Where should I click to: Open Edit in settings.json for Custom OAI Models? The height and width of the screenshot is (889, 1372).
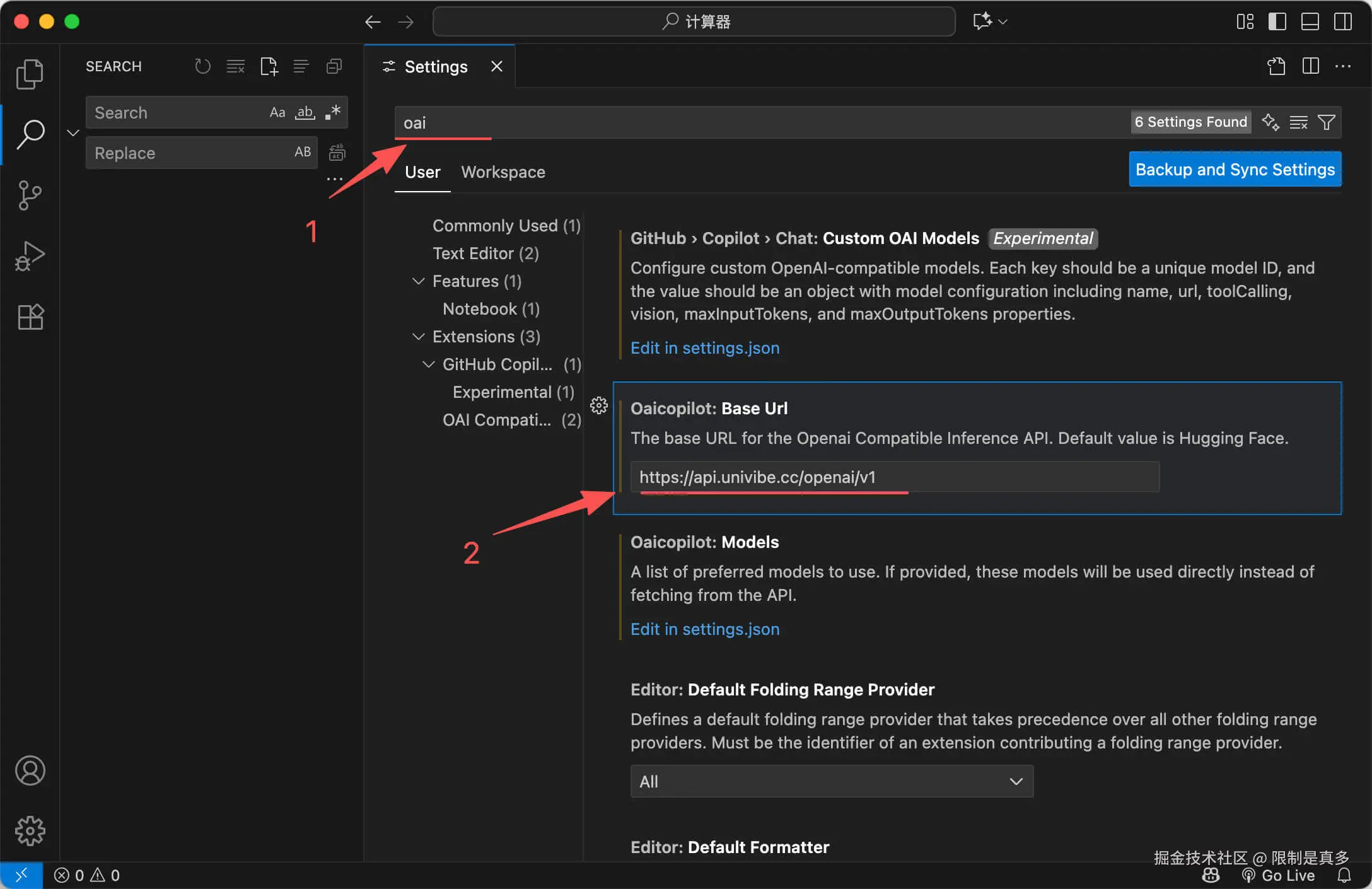tap(704, 348)
